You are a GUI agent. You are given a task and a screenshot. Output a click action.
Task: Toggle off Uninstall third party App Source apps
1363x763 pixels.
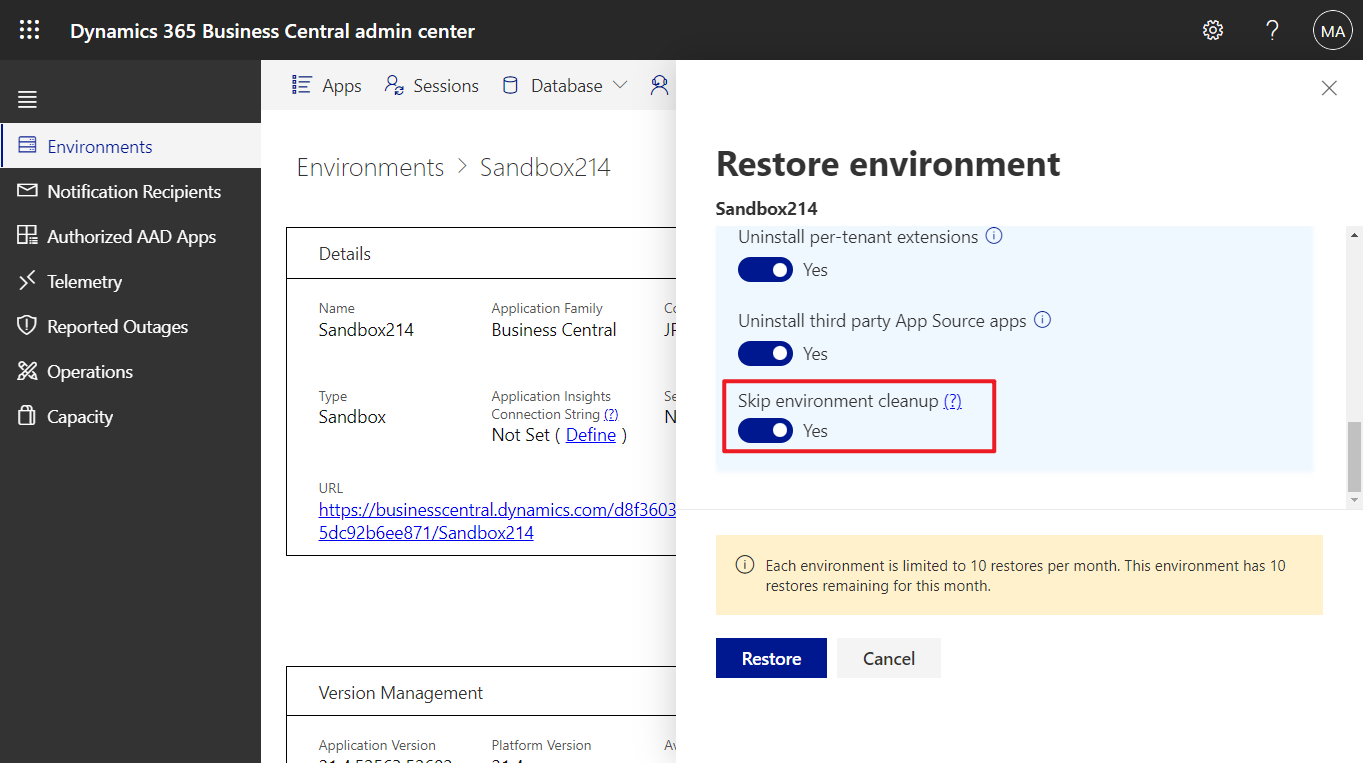pos(765,353)
